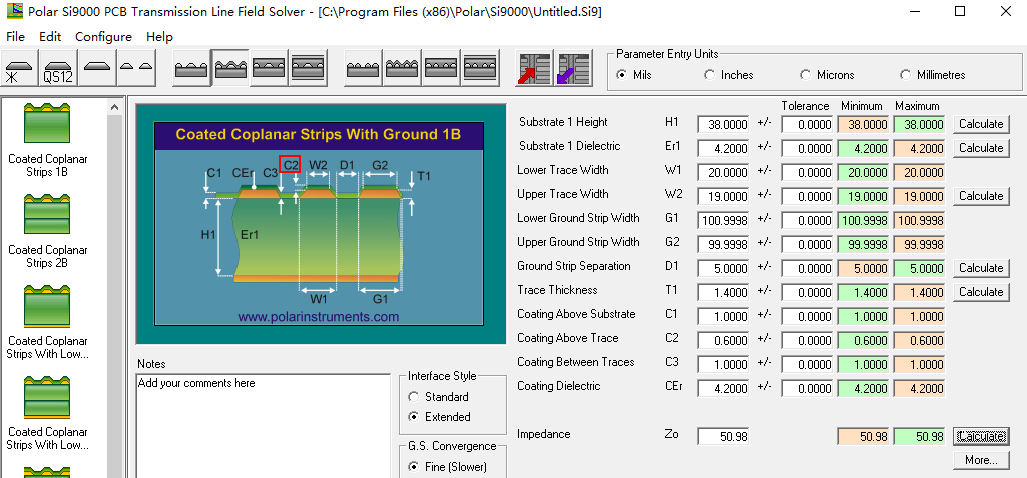The image size is (1027, 478).
Task: Open Coated Coplanar Strips 2B structure
Action: click(47, 230)
